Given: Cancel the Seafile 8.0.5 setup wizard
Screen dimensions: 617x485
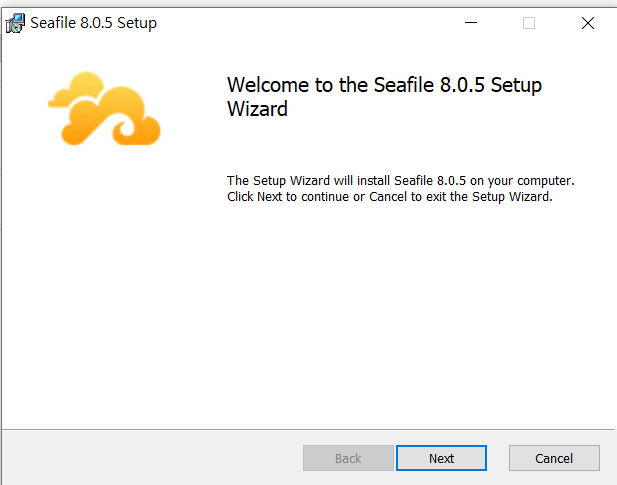Looking at the screenshot, I should pyautogui.click(x=554, y=458).
